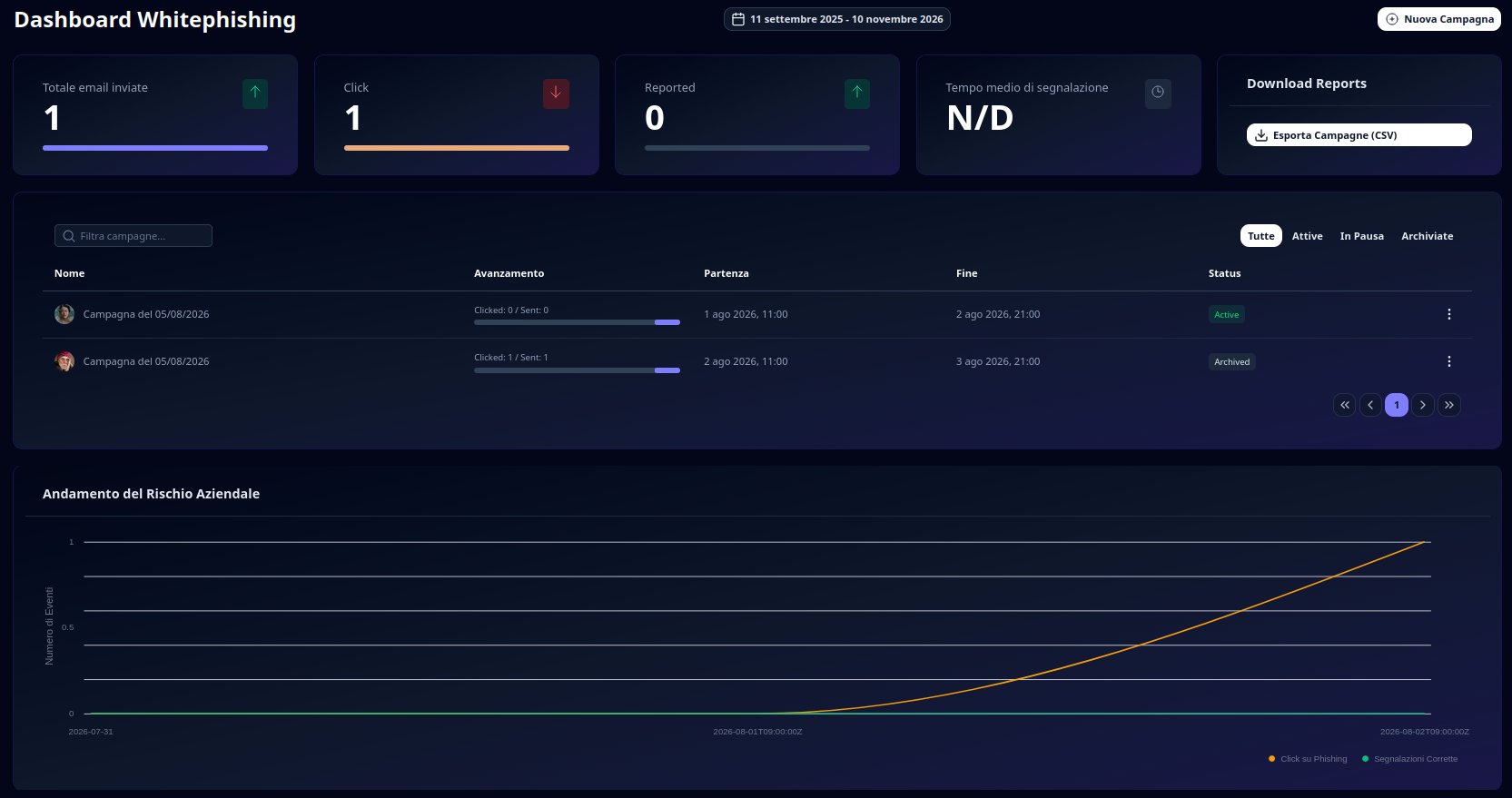Viewport: 1512px width, 798px height.
Task: Click the clock icon on Tempo medio di segnalazione card
Action: coord(1158,94)
